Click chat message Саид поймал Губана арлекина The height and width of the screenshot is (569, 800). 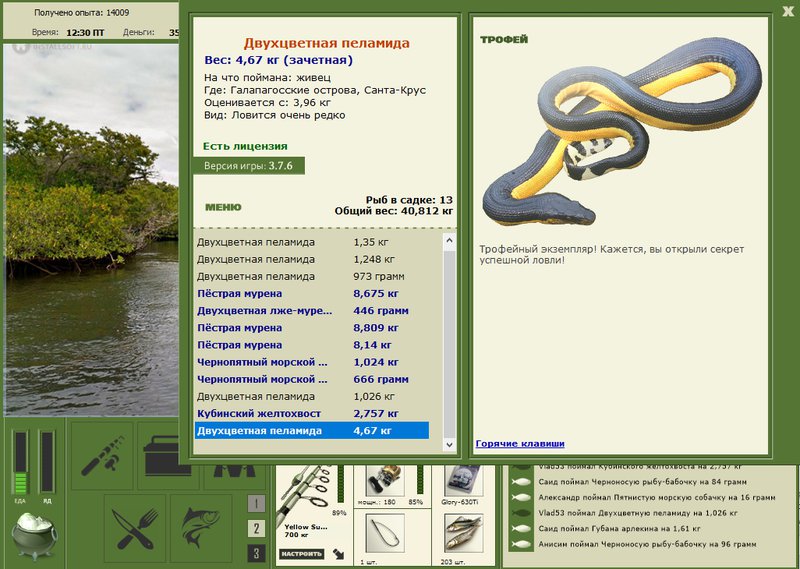tap(619, 529)
